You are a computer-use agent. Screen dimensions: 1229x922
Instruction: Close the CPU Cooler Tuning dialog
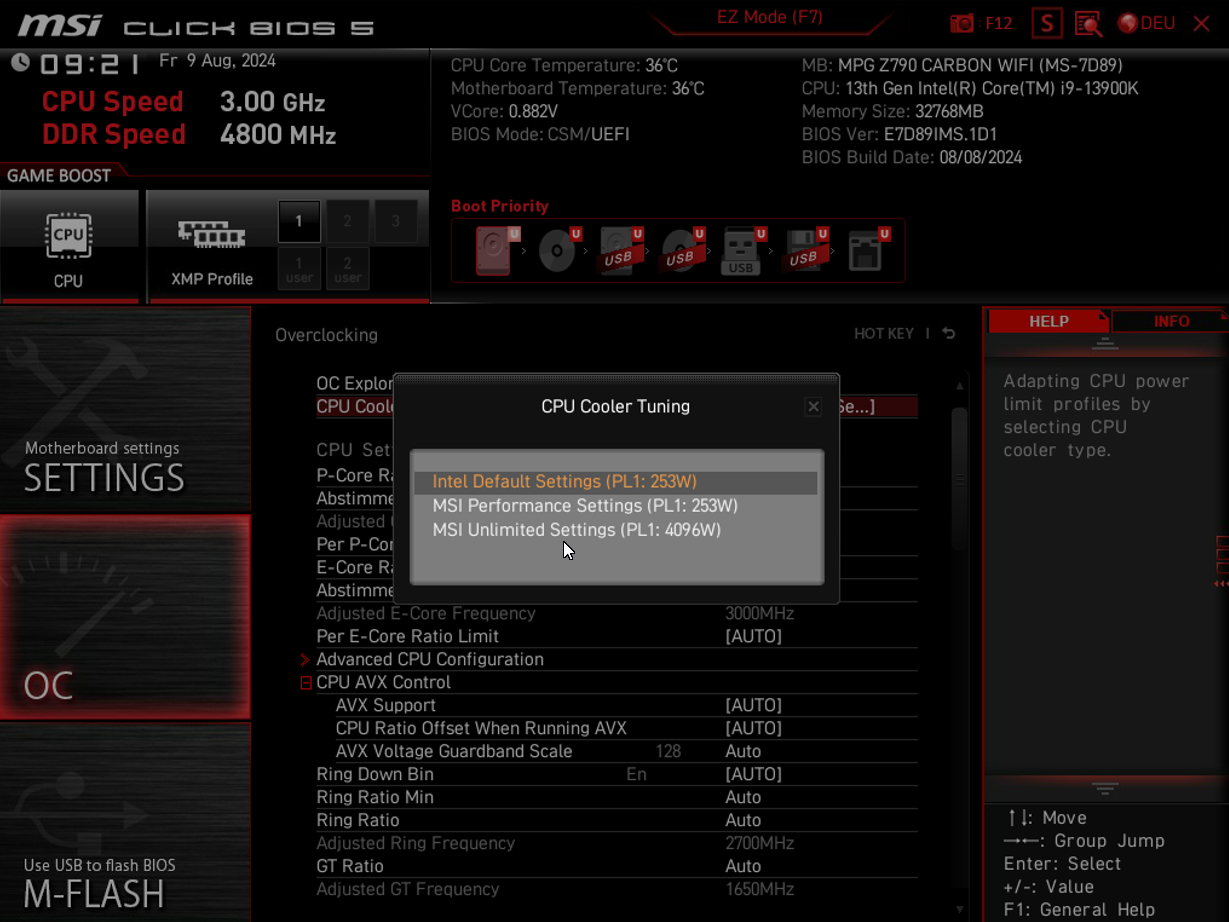tap(813, 407)
